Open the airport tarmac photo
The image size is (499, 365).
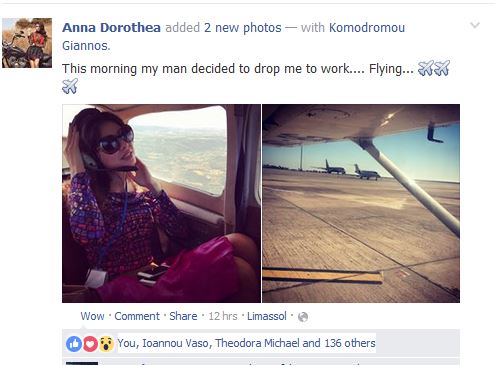(361, 203)
